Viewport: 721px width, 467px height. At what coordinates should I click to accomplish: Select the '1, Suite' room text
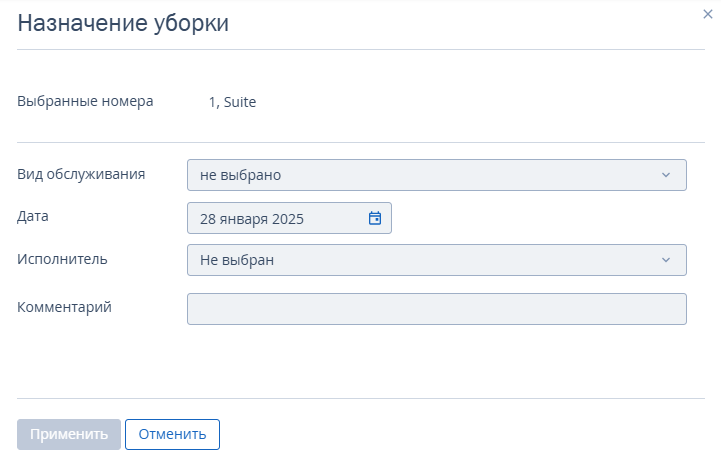(232, 102)
